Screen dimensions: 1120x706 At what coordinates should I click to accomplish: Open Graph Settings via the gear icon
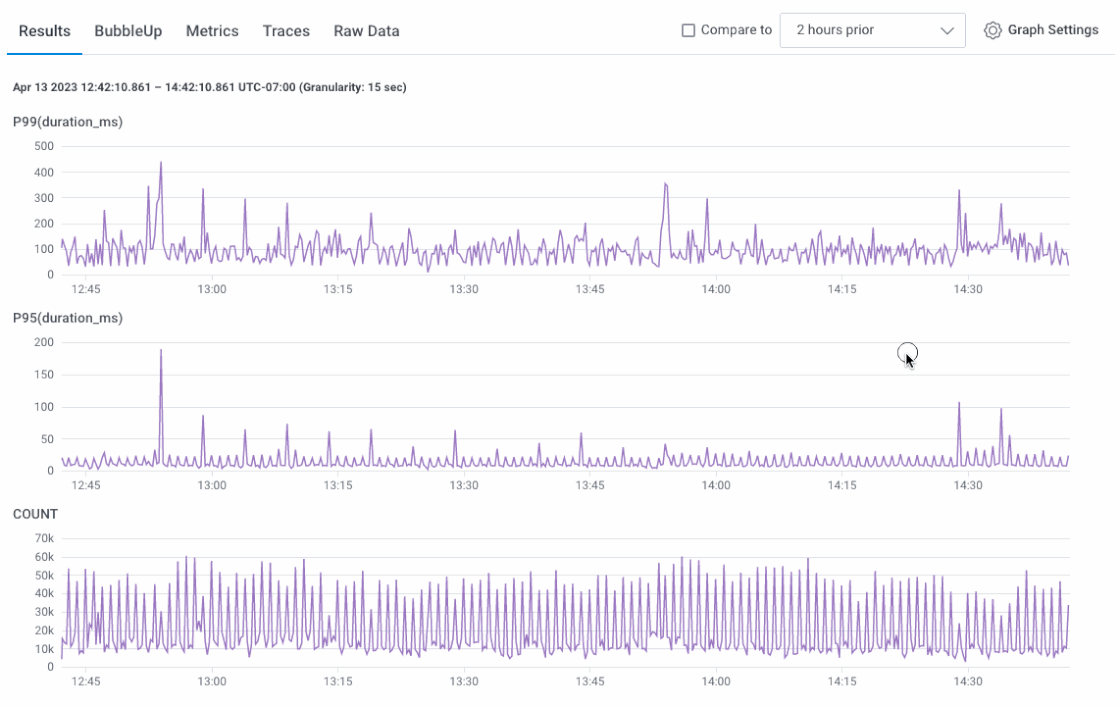point(992,30)
